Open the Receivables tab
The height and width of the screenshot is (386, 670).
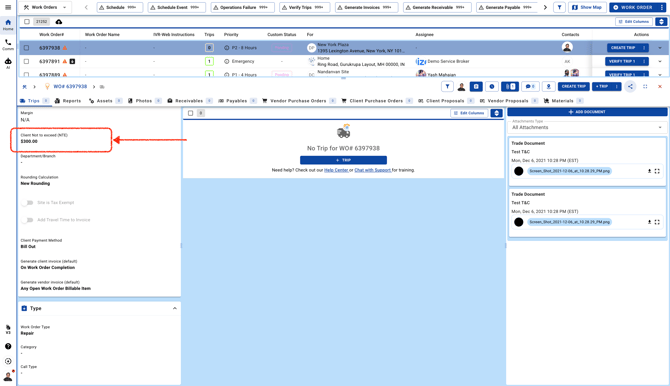pos(189,101)
